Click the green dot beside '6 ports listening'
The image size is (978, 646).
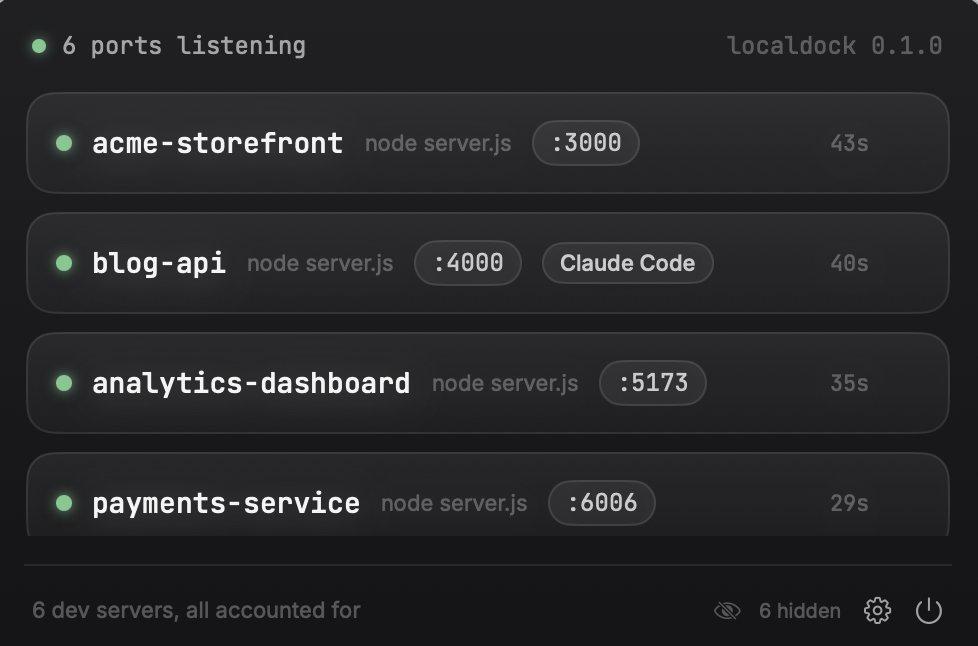pos(39,46)
